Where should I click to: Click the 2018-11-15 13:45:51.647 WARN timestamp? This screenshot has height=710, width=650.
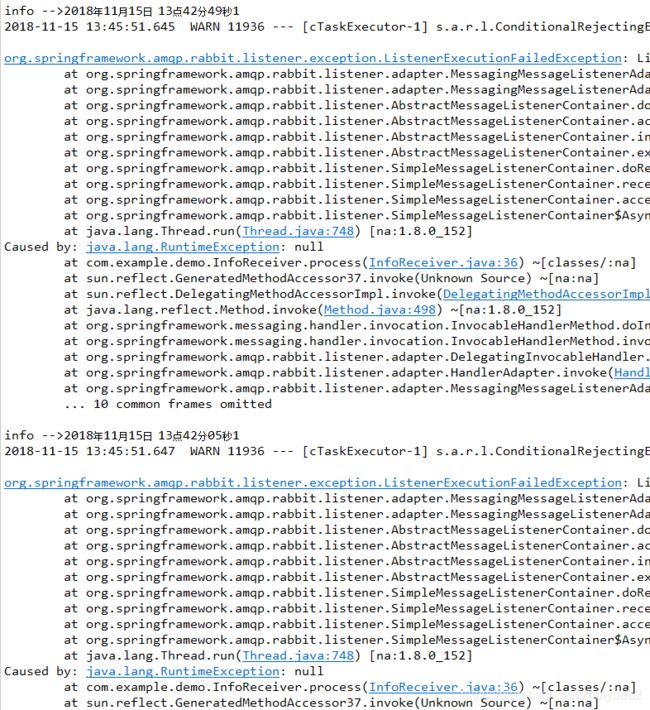point(90,451)
